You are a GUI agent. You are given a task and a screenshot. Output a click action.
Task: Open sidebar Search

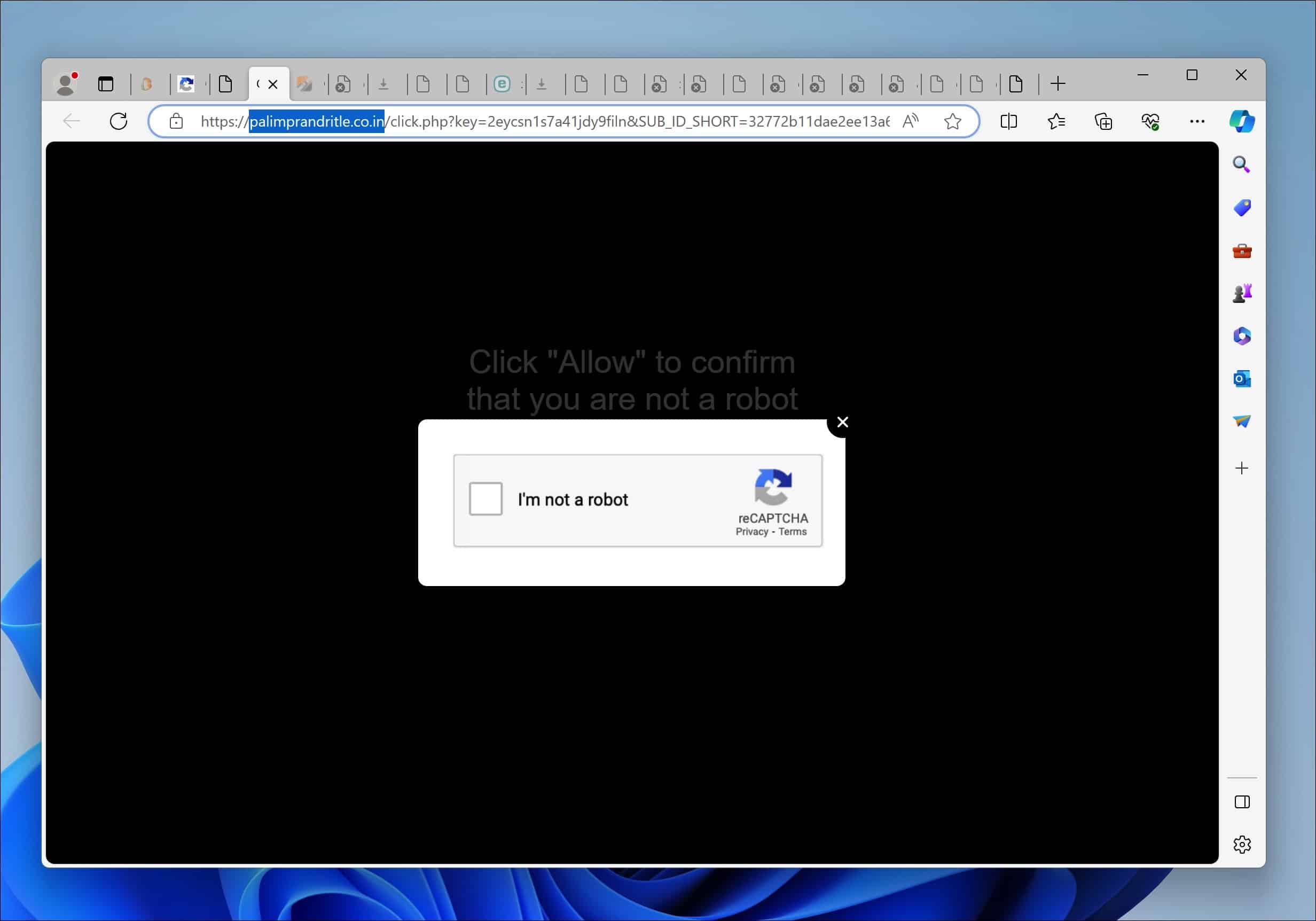click(1241, 165)
